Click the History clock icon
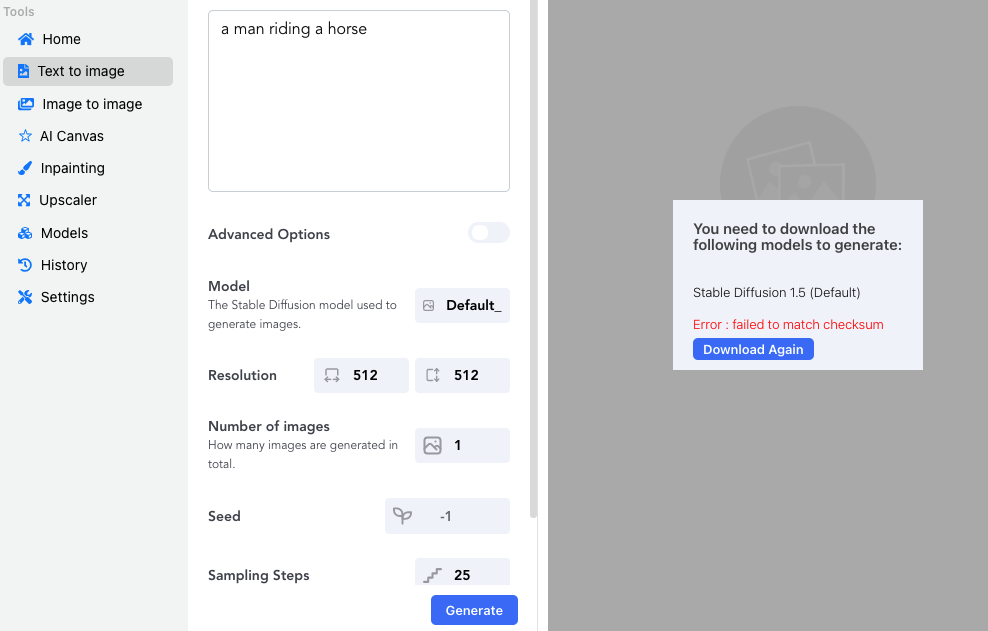Viewport: 988px width, 631px height. pyautogui.click(x=25, y=265)
